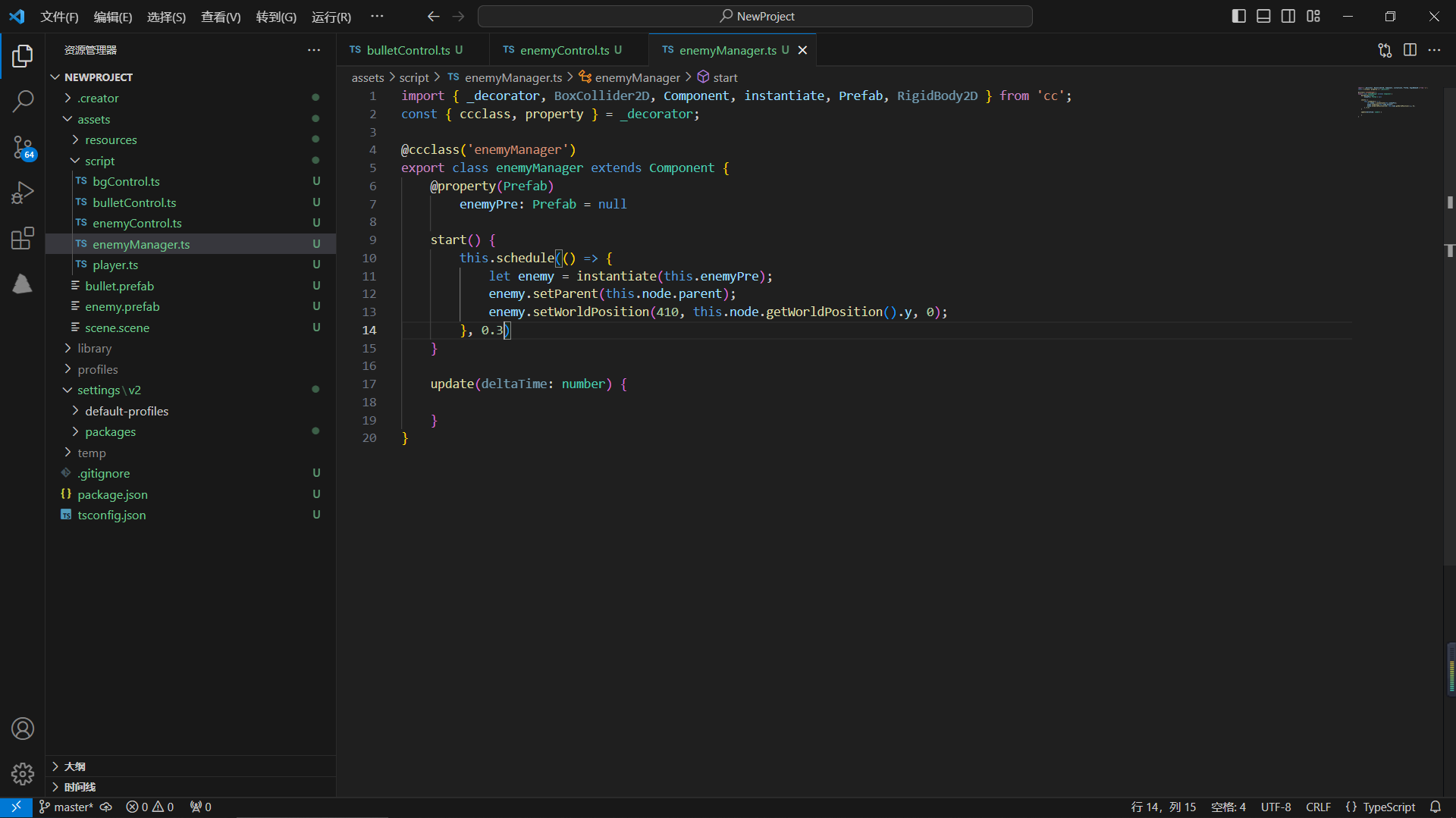Collapse the script folder
The width and height of the screenshot is (1456, 818).
coord(99,161)
